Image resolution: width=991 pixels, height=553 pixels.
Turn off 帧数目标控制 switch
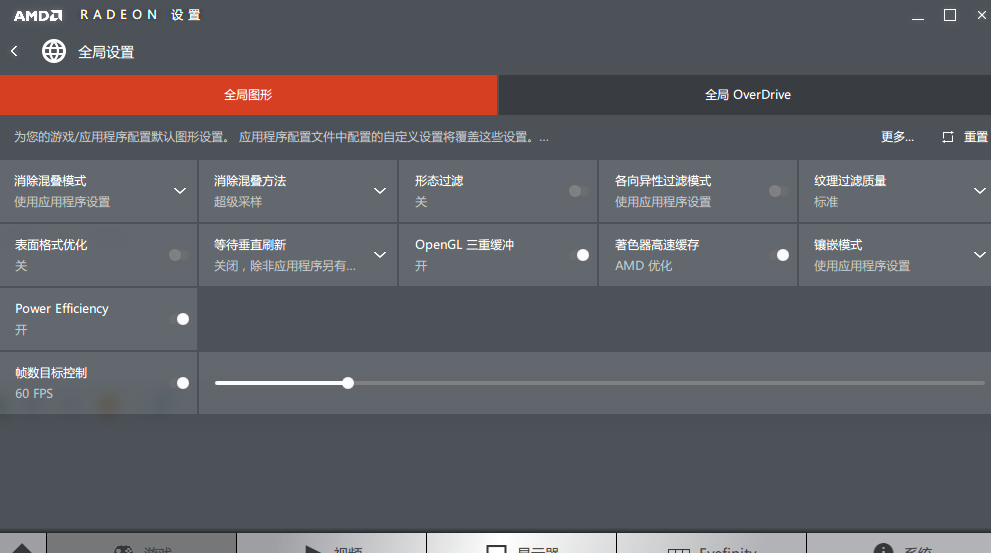[179, 382]
